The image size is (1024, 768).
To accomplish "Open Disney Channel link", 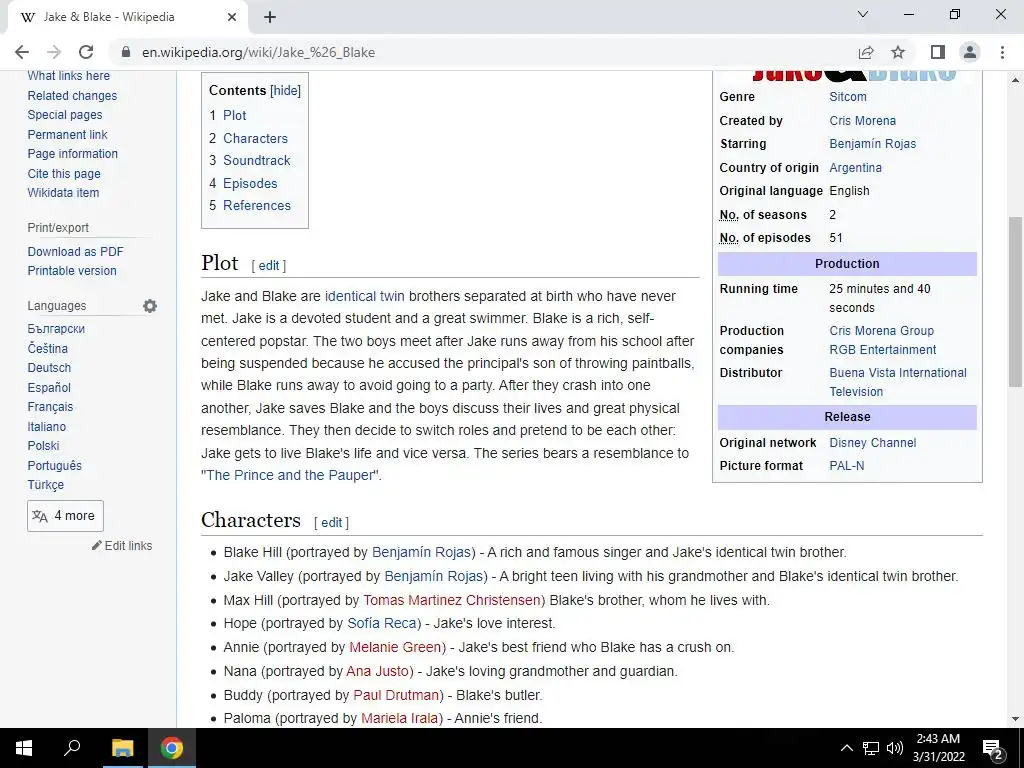I will coord(872,443).
